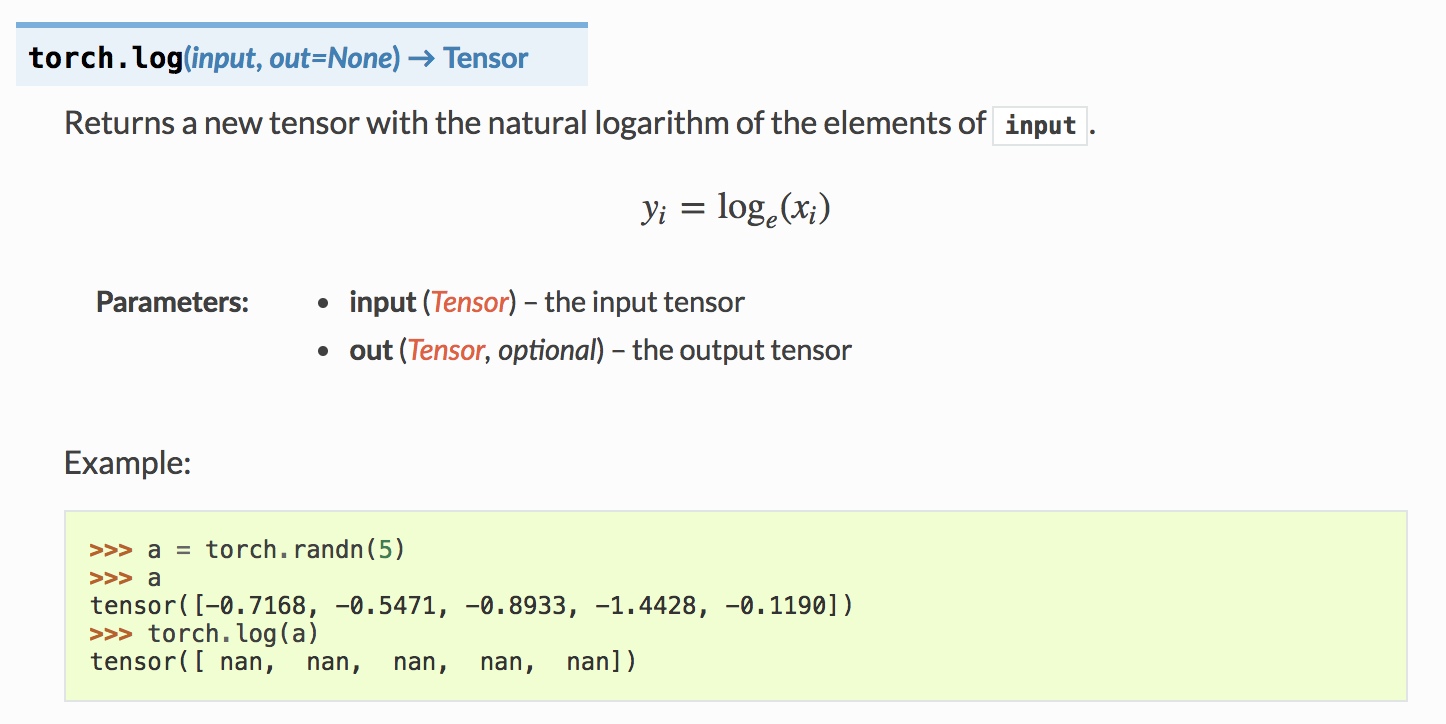The width and height of the screenshot is (1446, 724).
Task: Click the natural logarithm formula
Action: (x=736, y=208)
